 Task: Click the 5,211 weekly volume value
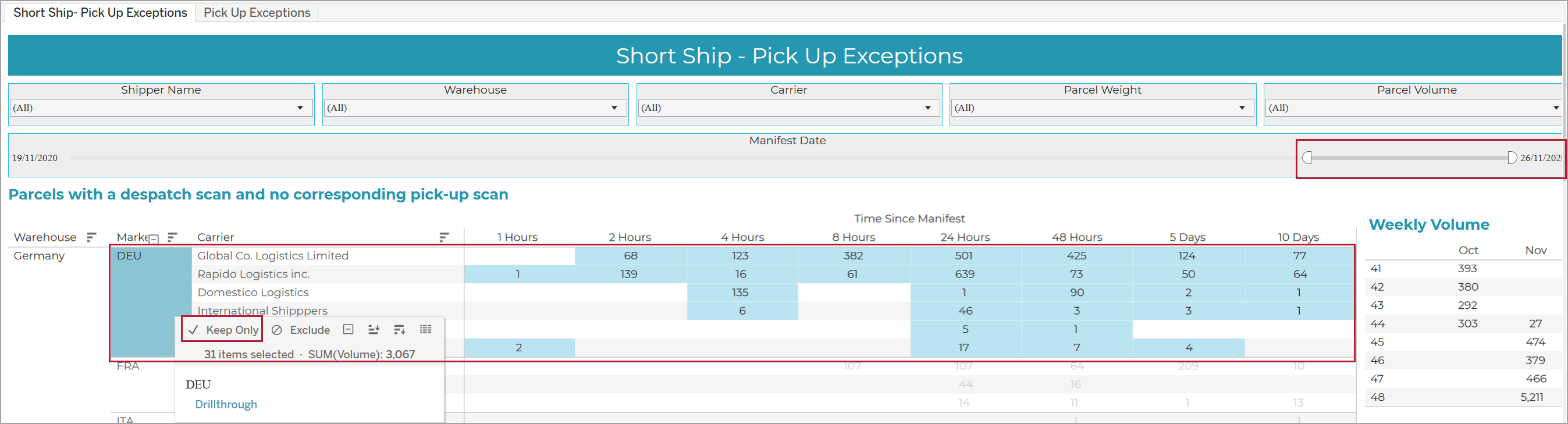click(x=1531, y=397)
